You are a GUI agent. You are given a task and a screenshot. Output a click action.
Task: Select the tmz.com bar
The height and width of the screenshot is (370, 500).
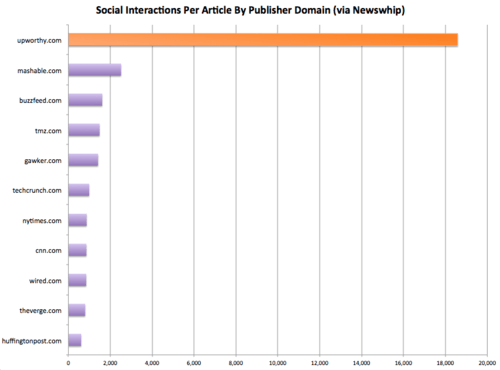[84, 130]
